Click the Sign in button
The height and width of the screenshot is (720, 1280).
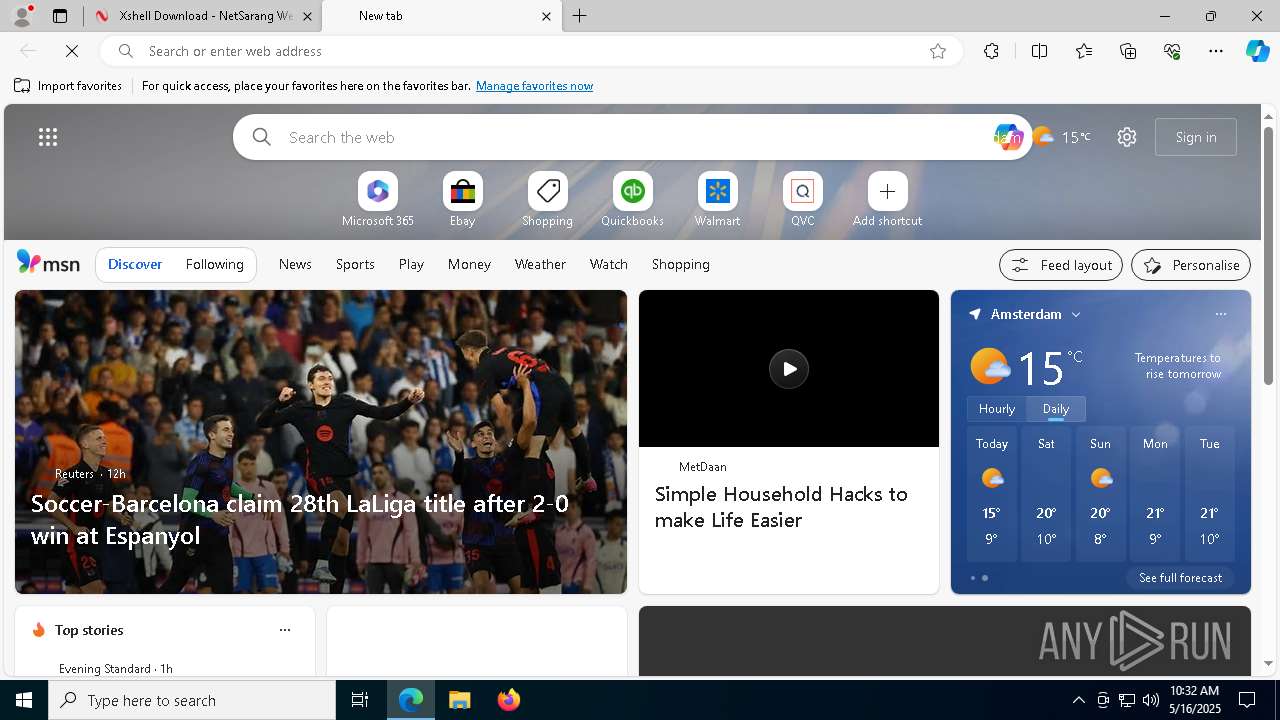[x=1196, y=137]
